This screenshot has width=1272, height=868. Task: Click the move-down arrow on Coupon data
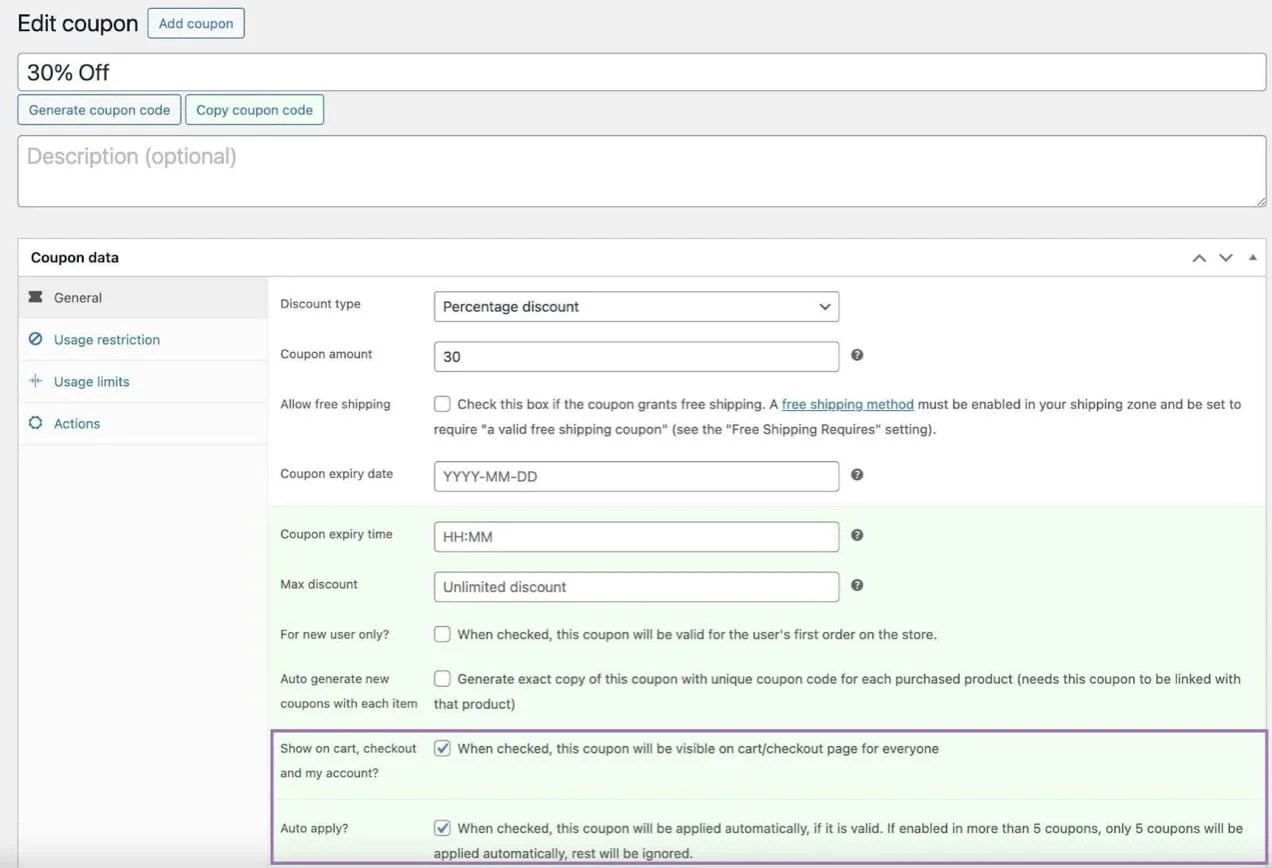[1224, 257]
